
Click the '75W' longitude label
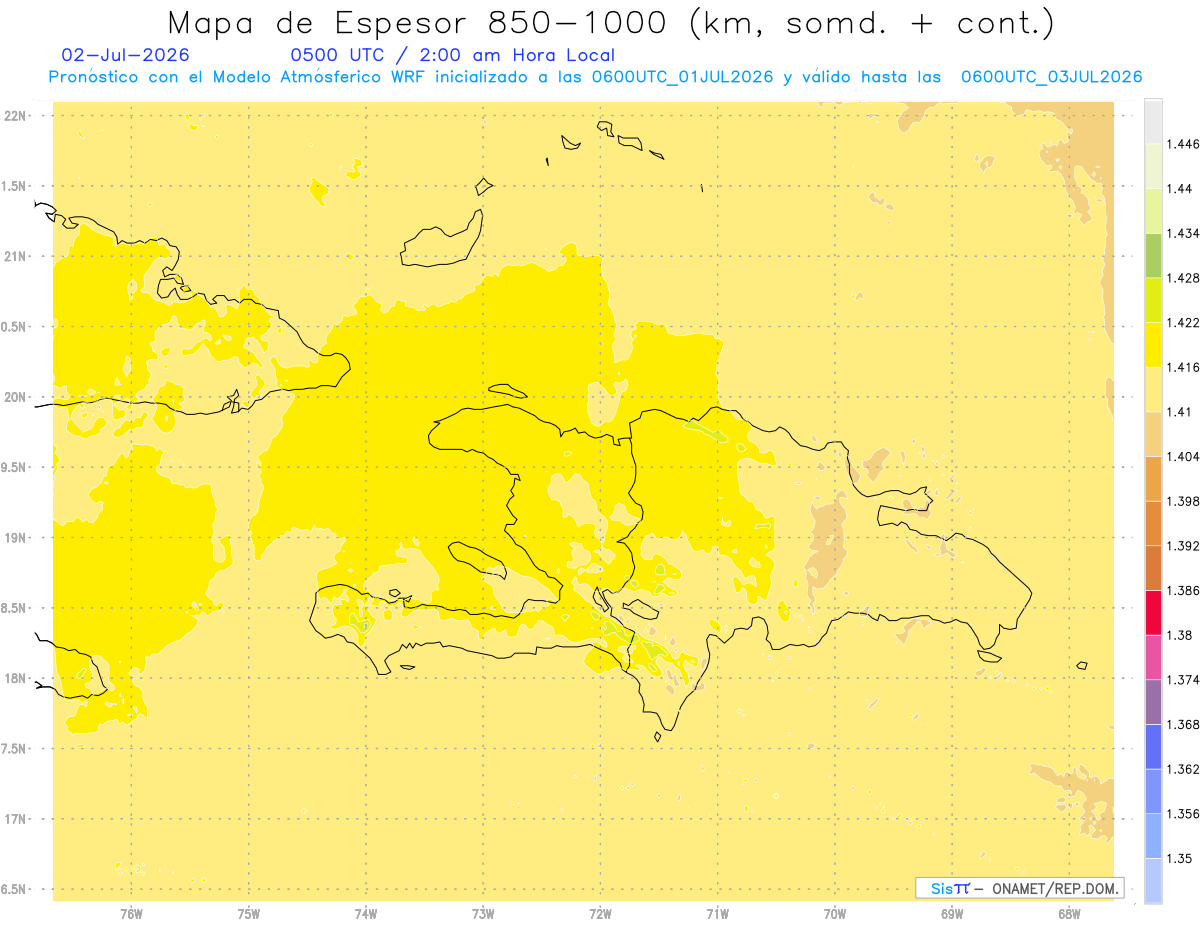[x=249, y=915]
